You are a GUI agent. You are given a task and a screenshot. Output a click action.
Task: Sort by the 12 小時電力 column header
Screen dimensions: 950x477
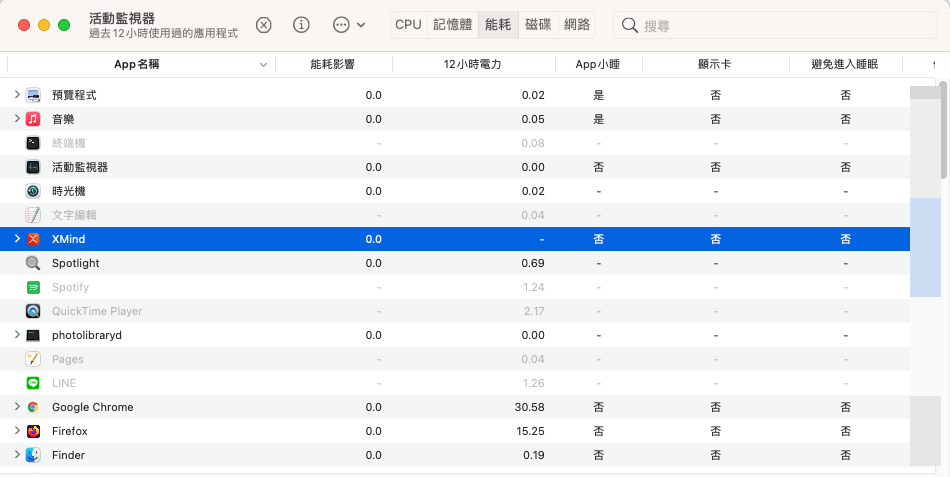(x=473, y=64)
